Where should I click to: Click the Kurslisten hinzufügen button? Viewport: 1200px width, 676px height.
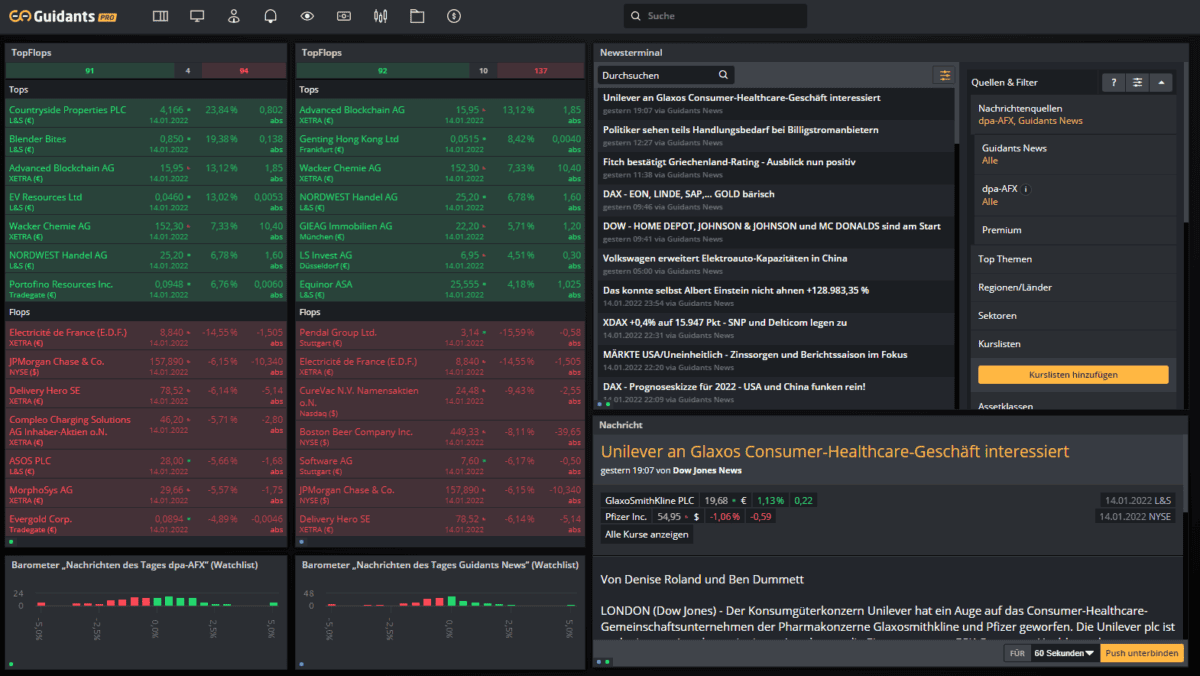(1073, 375)
